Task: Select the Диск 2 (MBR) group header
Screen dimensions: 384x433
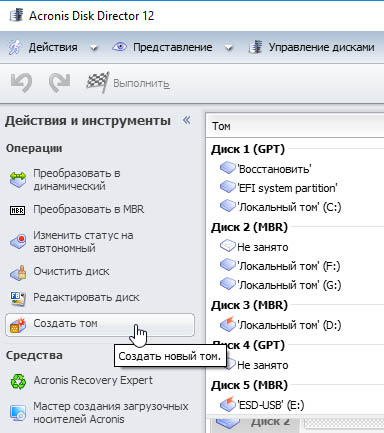Action: [249, 227]
